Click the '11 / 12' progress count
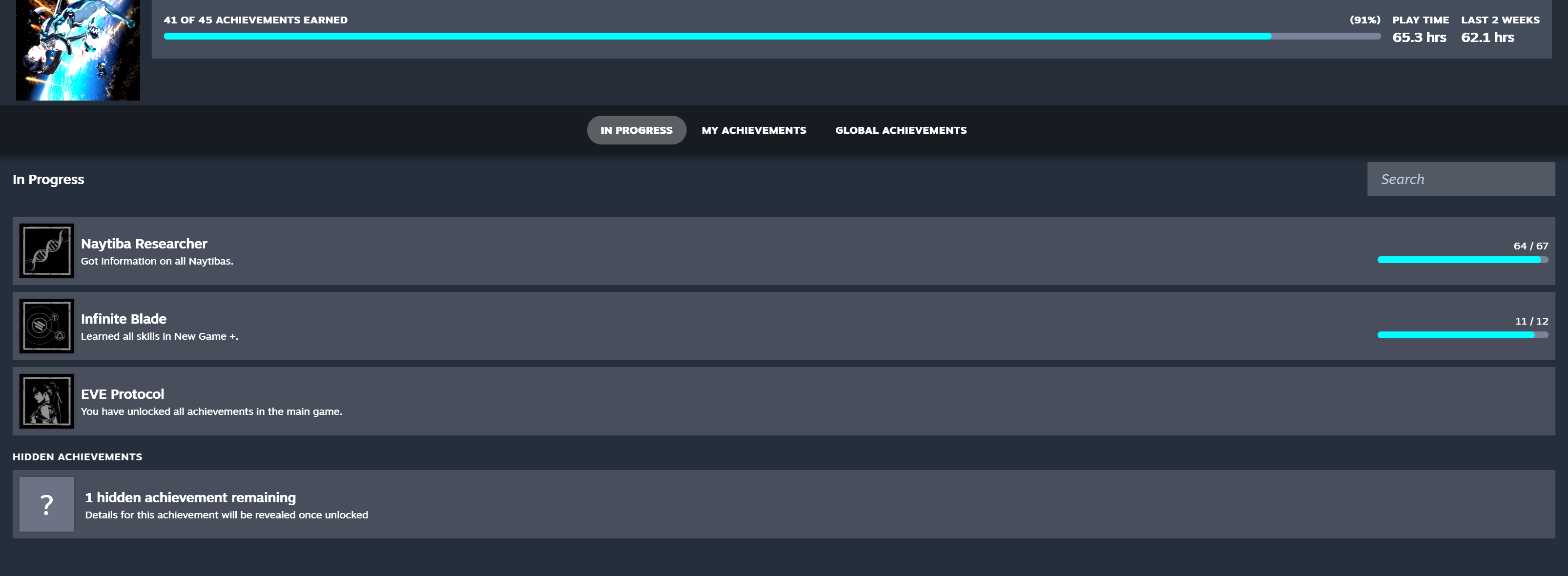1568x576 pixels. [x=1531, y=321]
